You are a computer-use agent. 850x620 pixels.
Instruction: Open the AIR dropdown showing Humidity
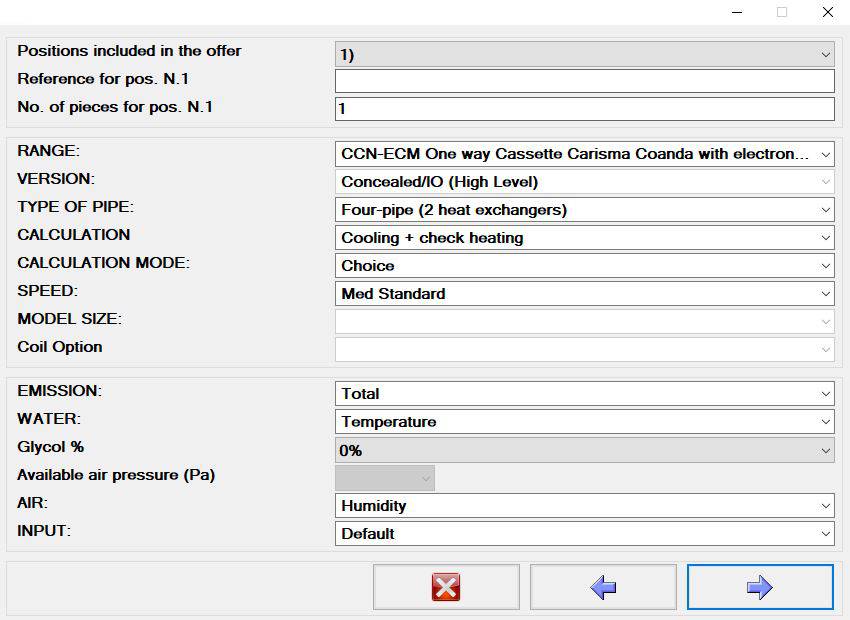tap(584, 506)
